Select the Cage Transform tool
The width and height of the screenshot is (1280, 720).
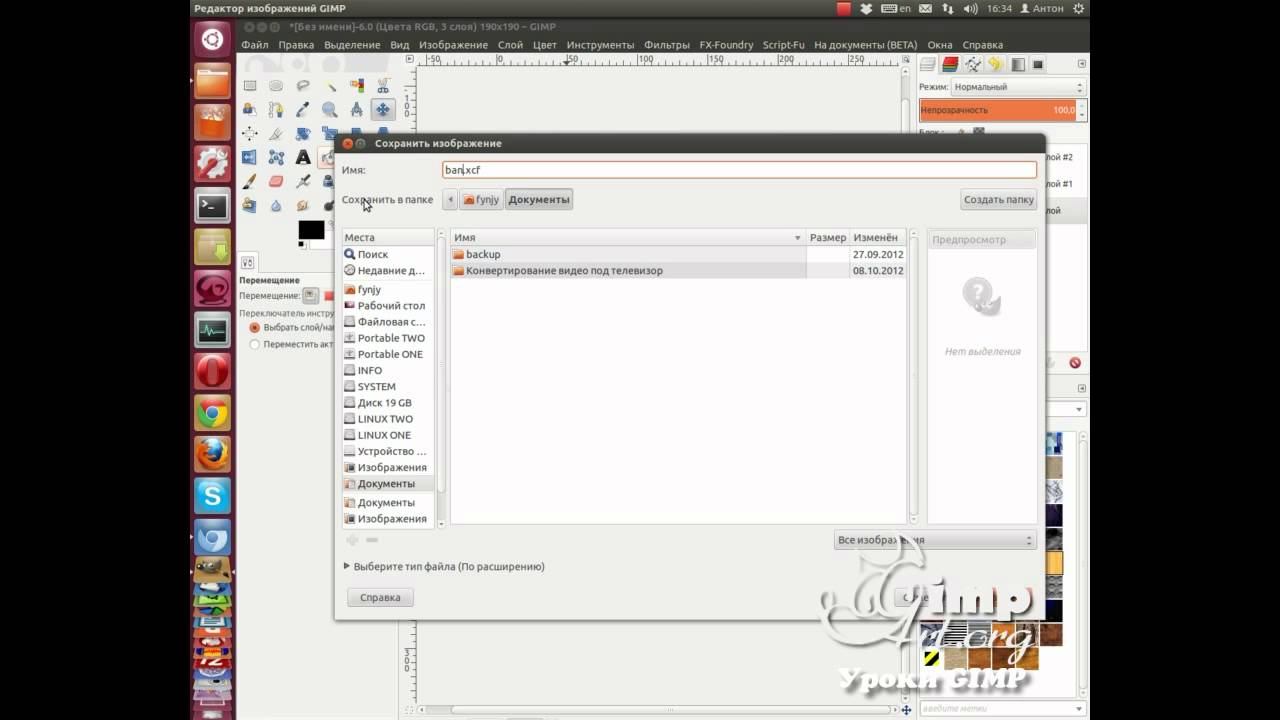[x=276, y=157]
